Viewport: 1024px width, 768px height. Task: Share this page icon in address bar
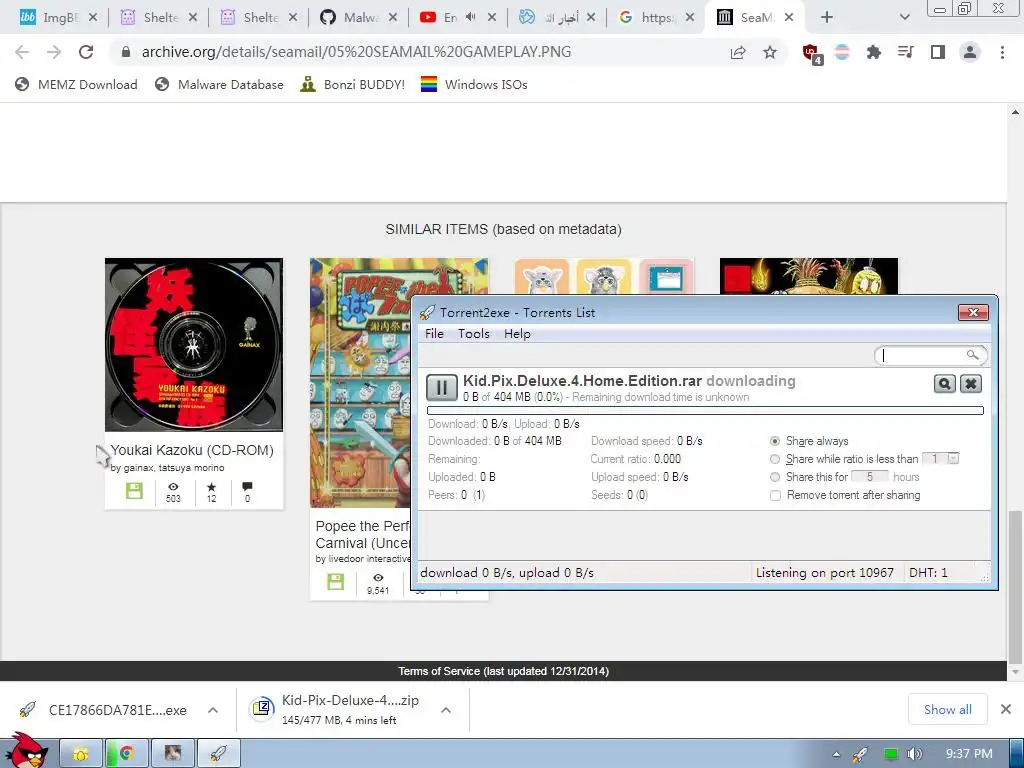[738, 52]
